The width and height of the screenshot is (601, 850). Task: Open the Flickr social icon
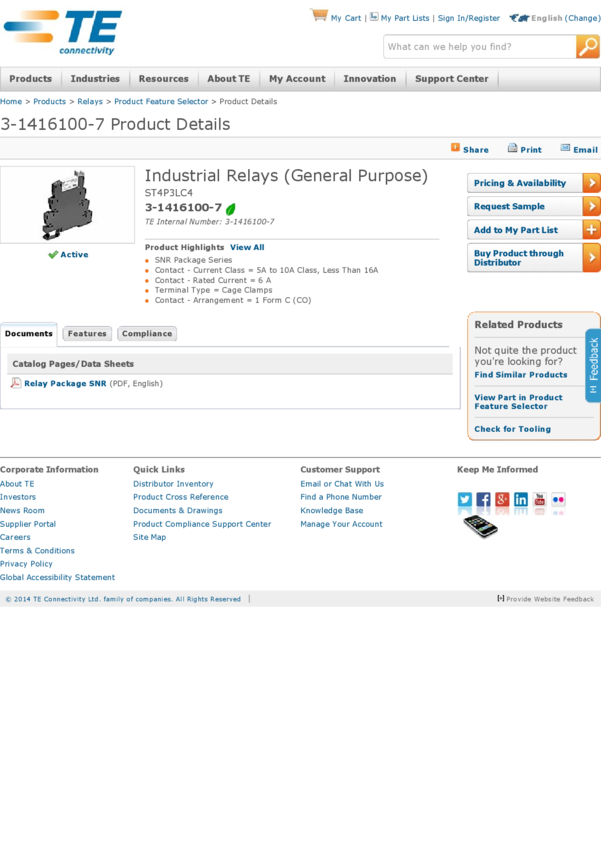558,499
